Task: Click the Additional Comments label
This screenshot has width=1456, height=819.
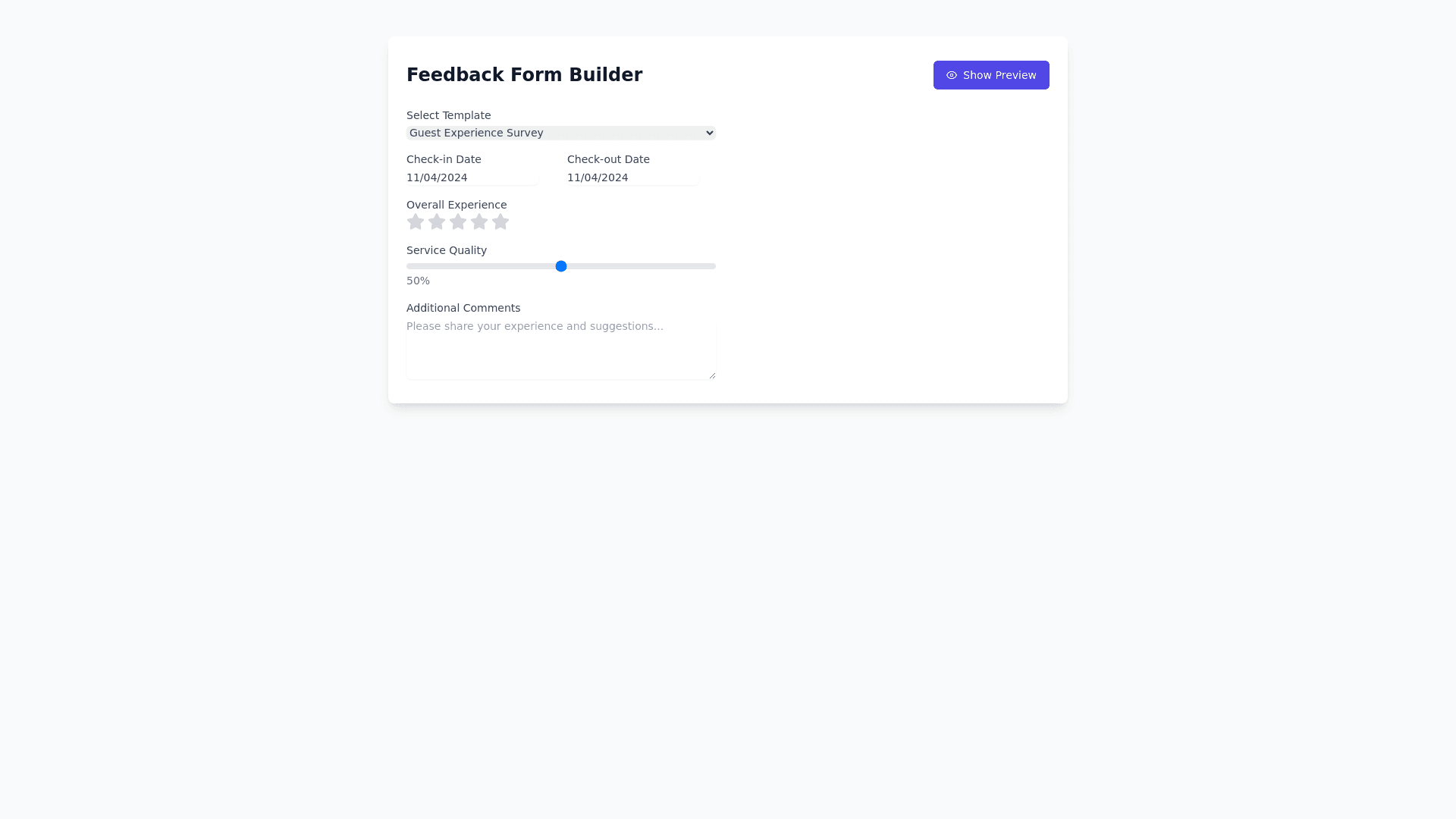Action: coord(463,308)
